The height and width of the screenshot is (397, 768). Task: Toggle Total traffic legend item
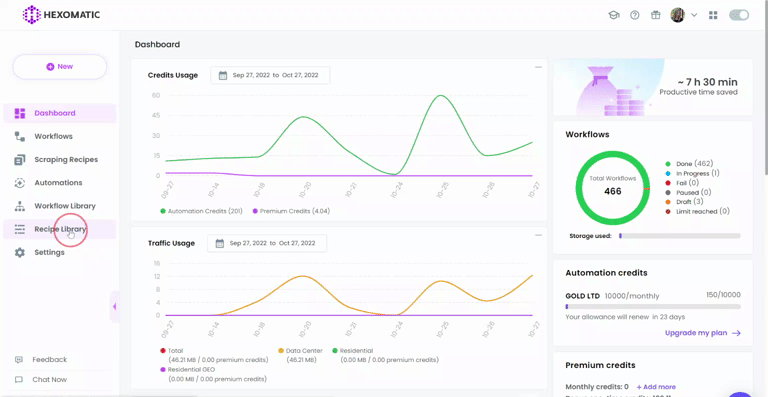click(214, 355)
